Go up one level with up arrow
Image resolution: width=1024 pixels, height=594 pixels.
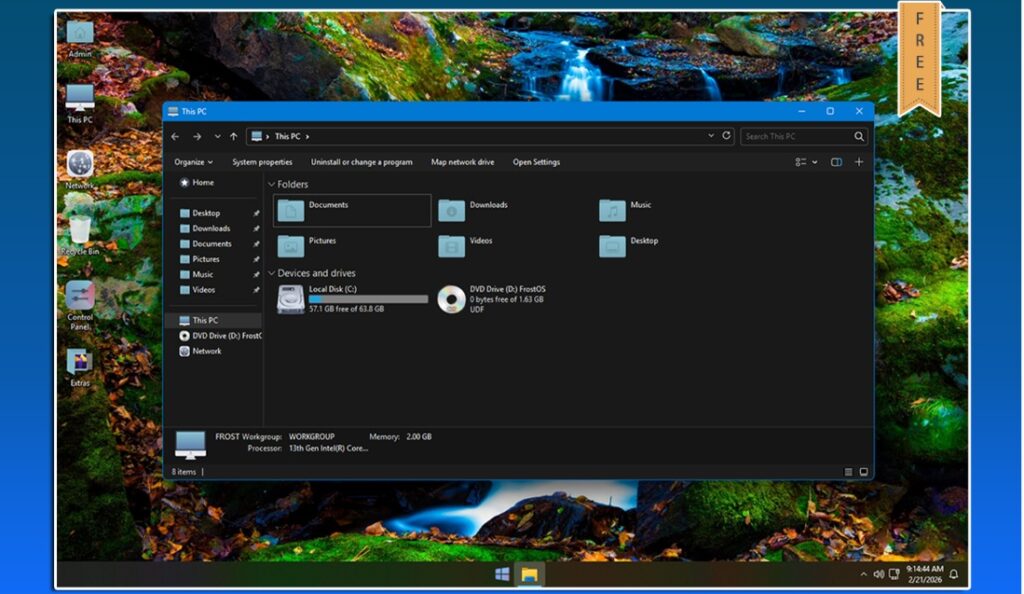[x=234, y=136]
